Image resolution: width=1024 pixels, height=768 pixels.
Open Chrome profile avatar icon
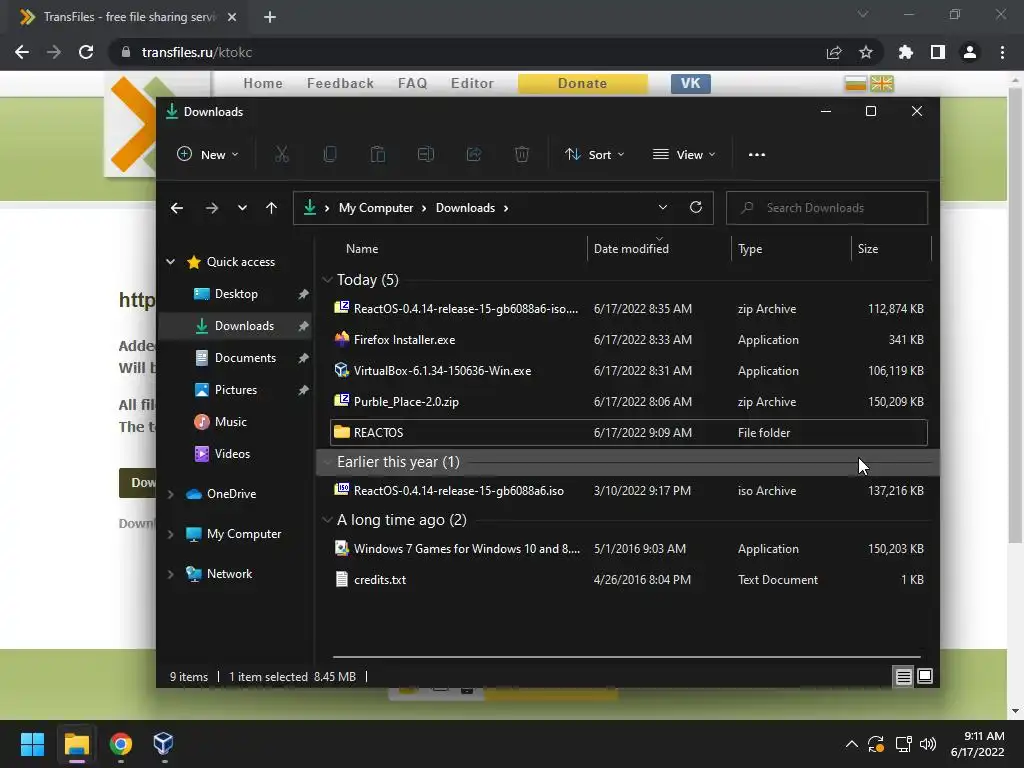click(x=970, y=52)
